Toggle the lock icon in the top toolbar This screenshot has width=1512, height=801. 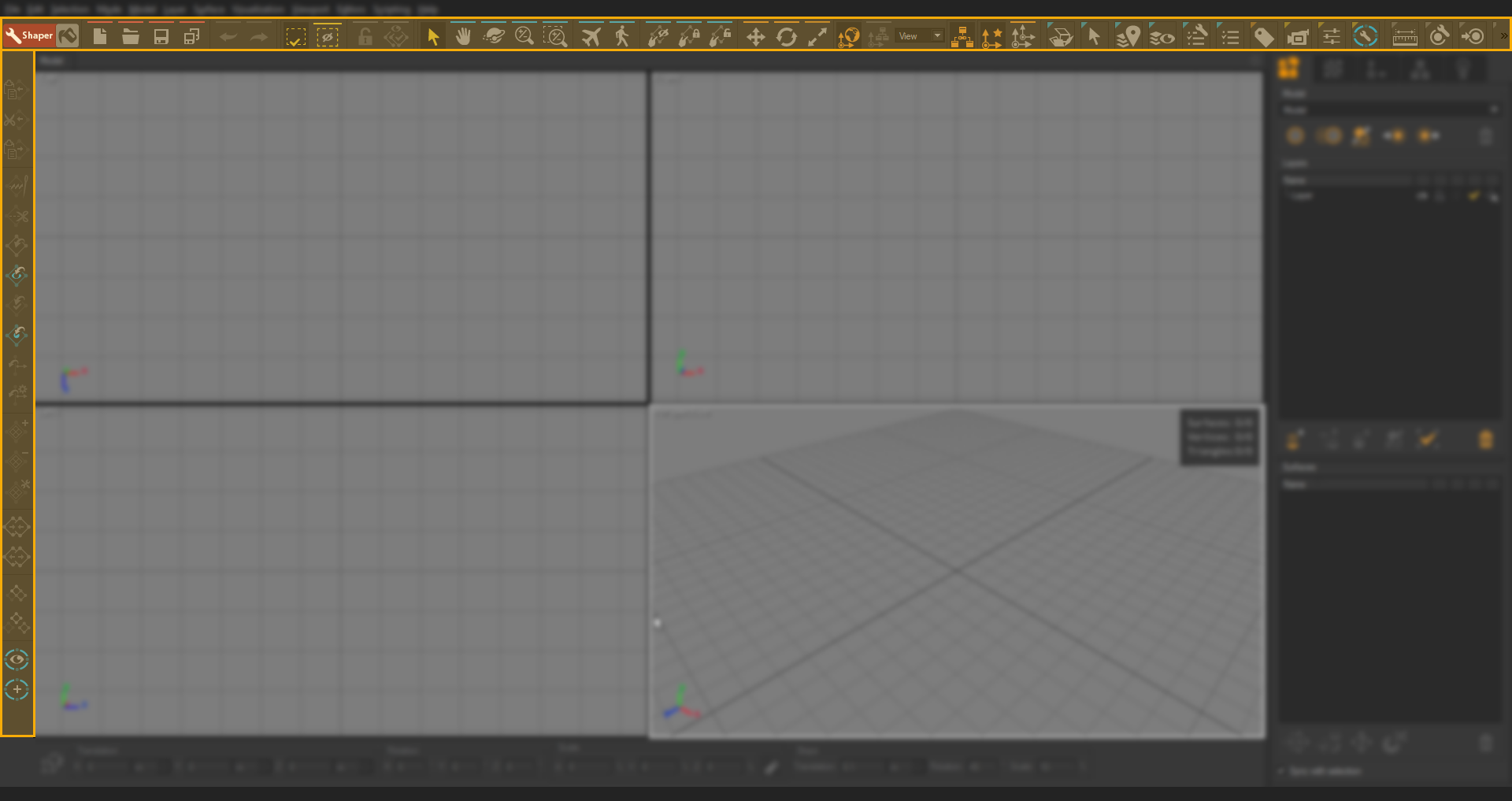click(365, 35)
